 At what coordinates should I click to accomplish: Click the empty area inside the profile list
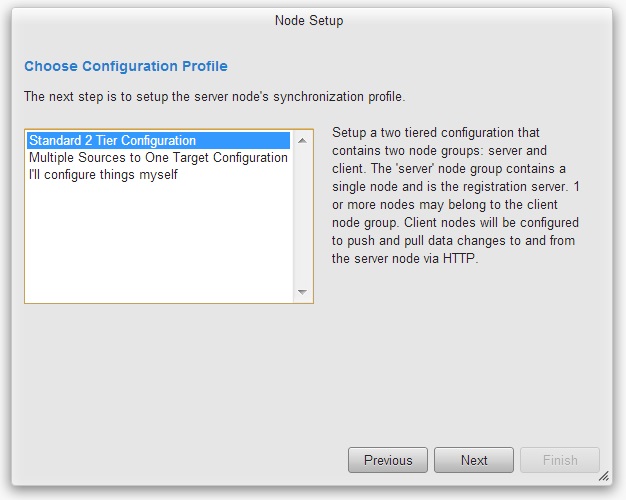(160, 242)
